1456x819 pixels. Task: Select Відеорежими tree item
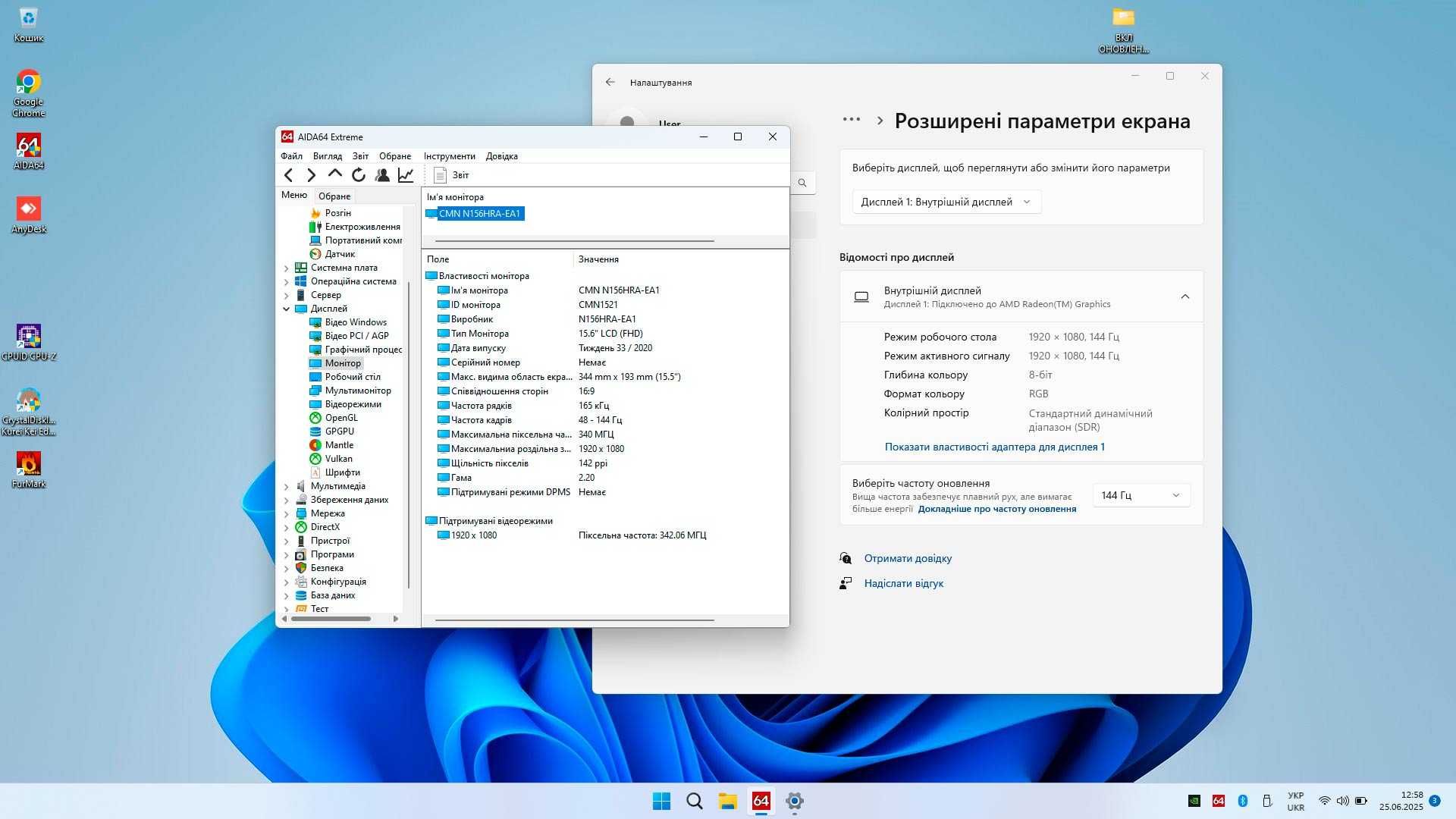pyautogui.click(x=345, y=404)
